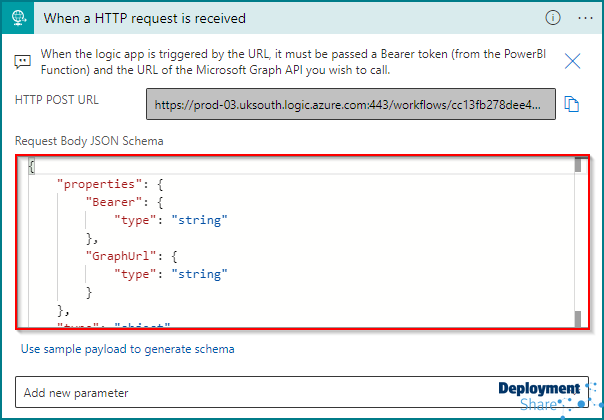Click the bottom marker of schema scrollbar

(x=578, y=319)
